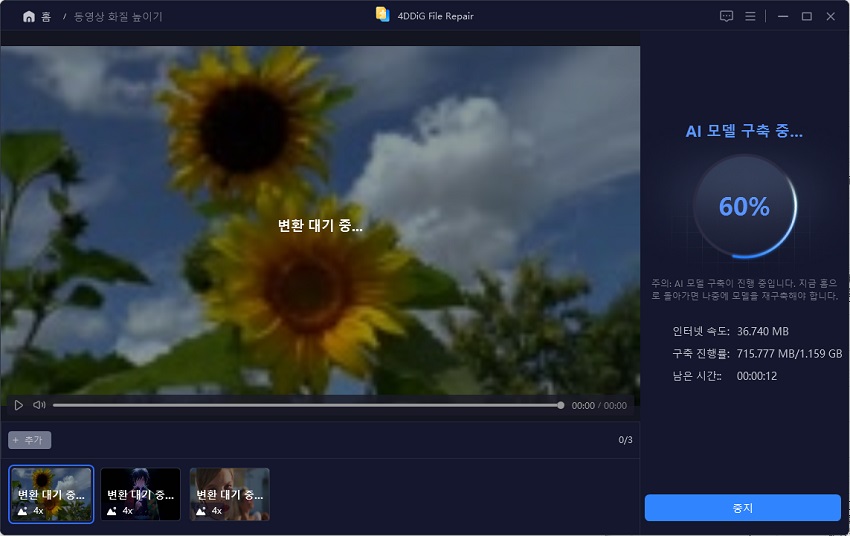
Task: Close the 4DDiG File Repair window
Action: [x=830, y=16]
